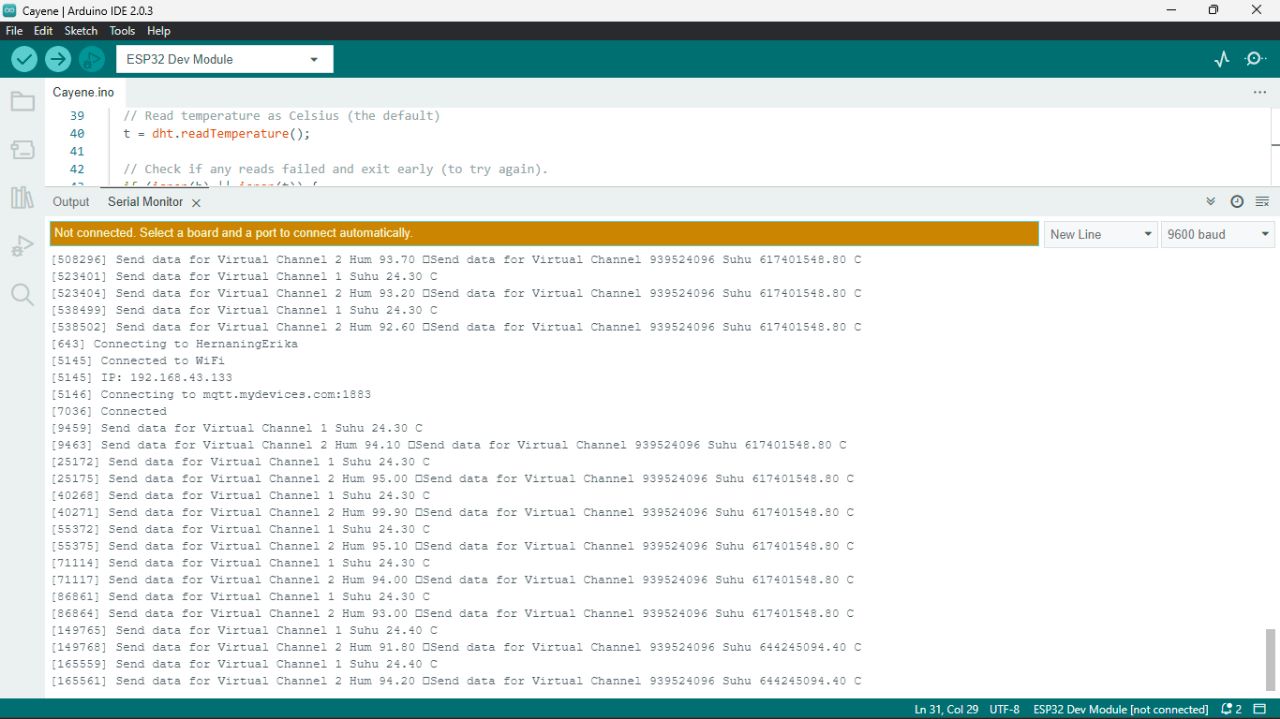Viewport: 1280px width, 719px height.
Task: Click the Connecting to mqtt.mydevices.com:1883 line
Action: pos(211,395)
